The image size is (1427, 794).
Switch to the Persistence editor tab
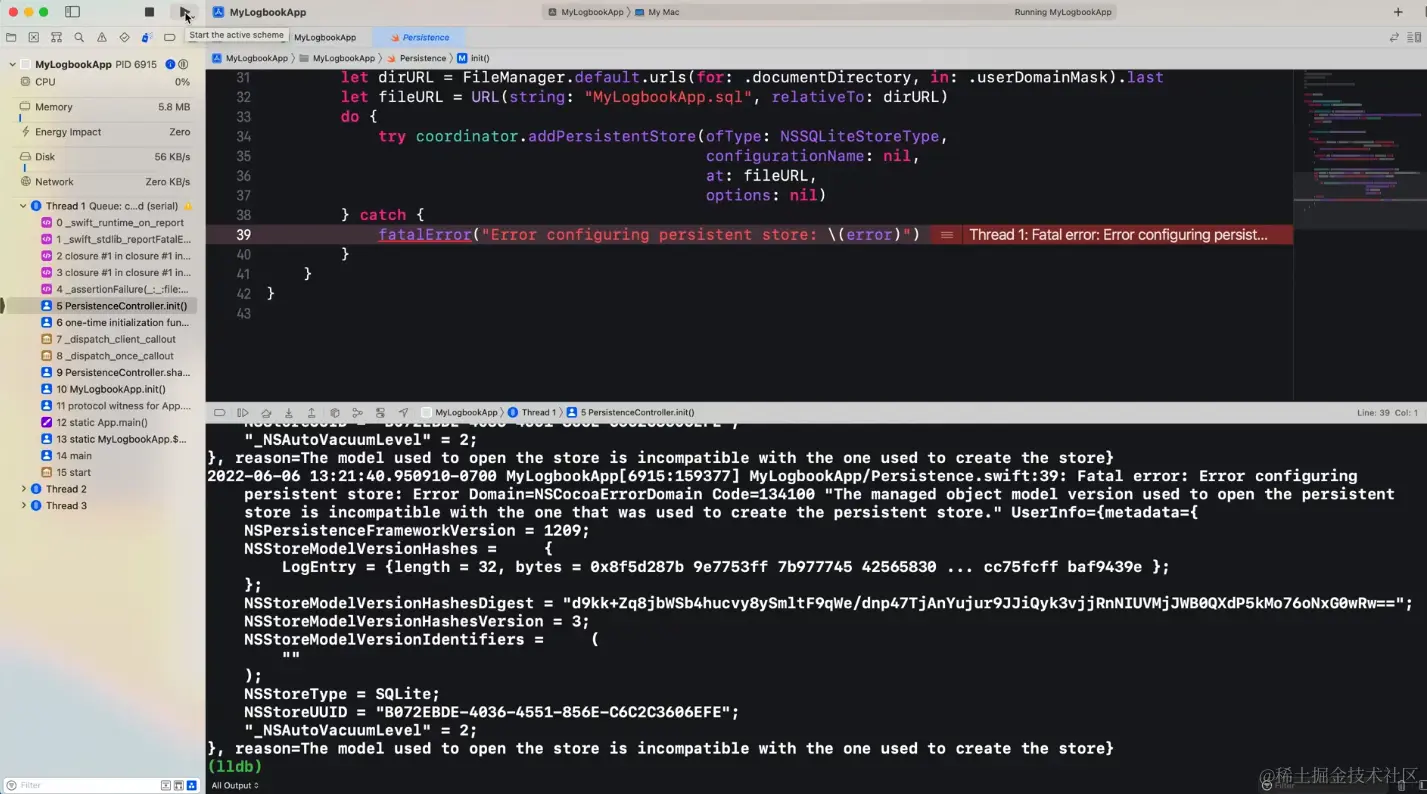tap(420, 37)
